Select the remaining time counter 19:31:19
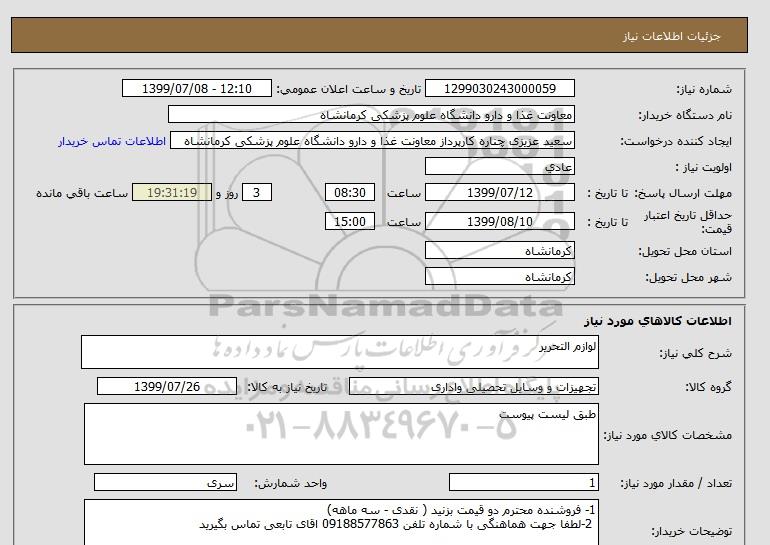 (172, 192)
